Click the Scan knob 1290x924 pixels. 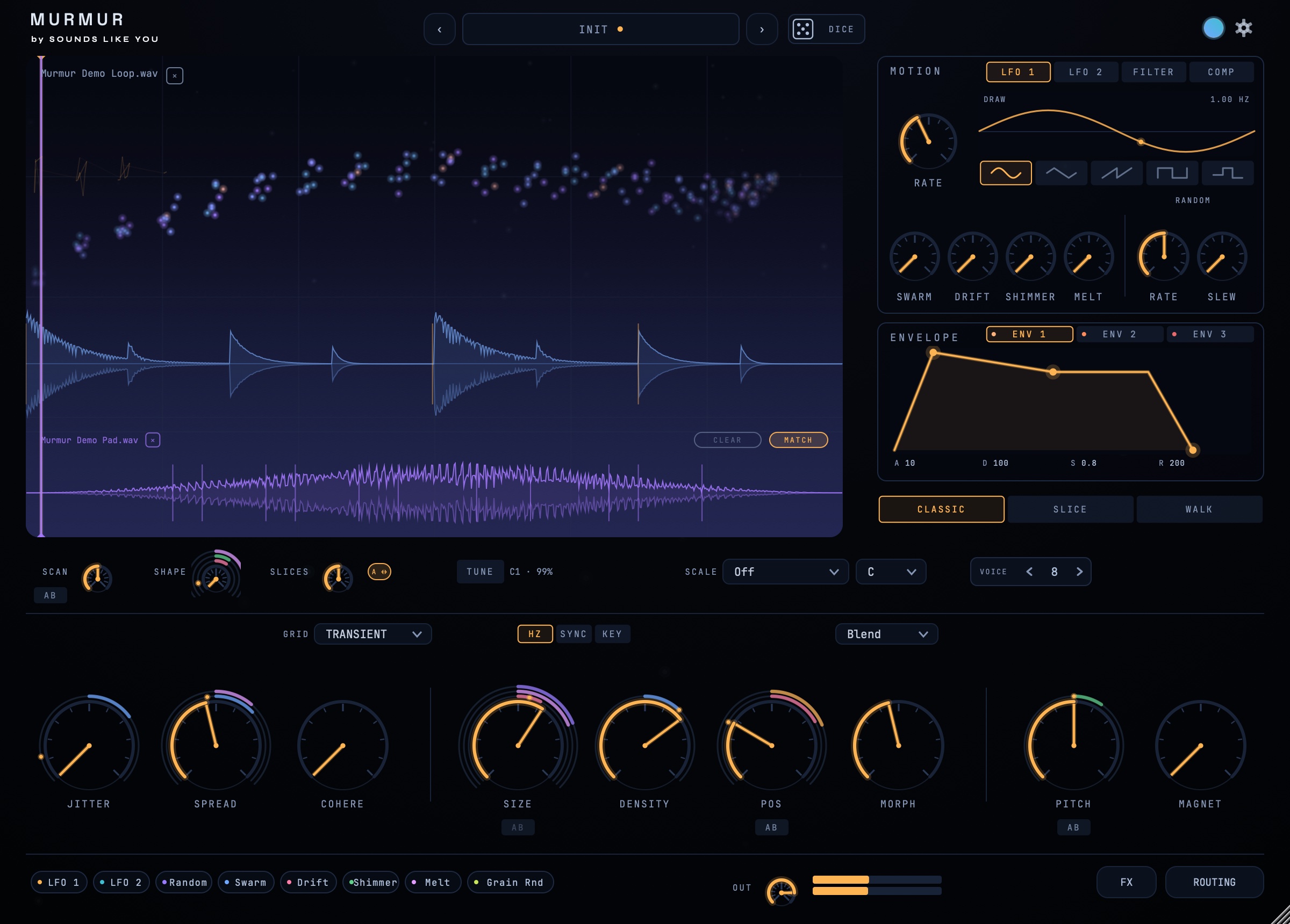coord(97,578)
